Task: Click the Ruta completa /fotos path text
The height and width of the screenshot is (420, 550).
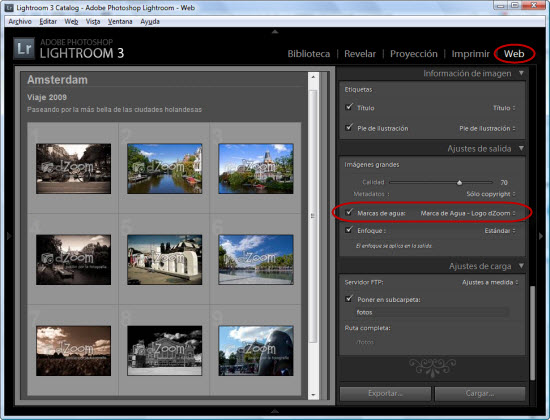Action: pyautogui.click(x=365, y=342)
